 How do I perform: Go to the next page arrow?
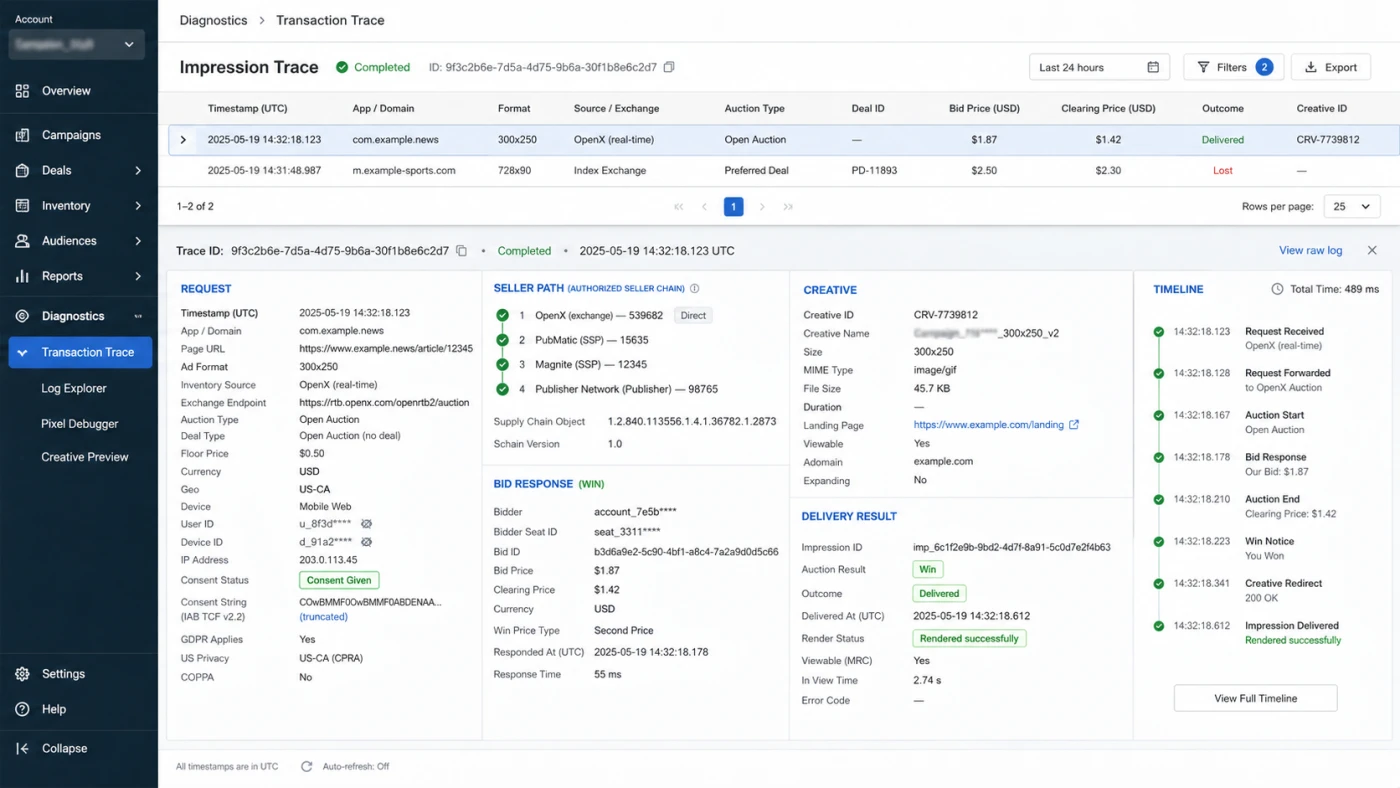(762, 207)
